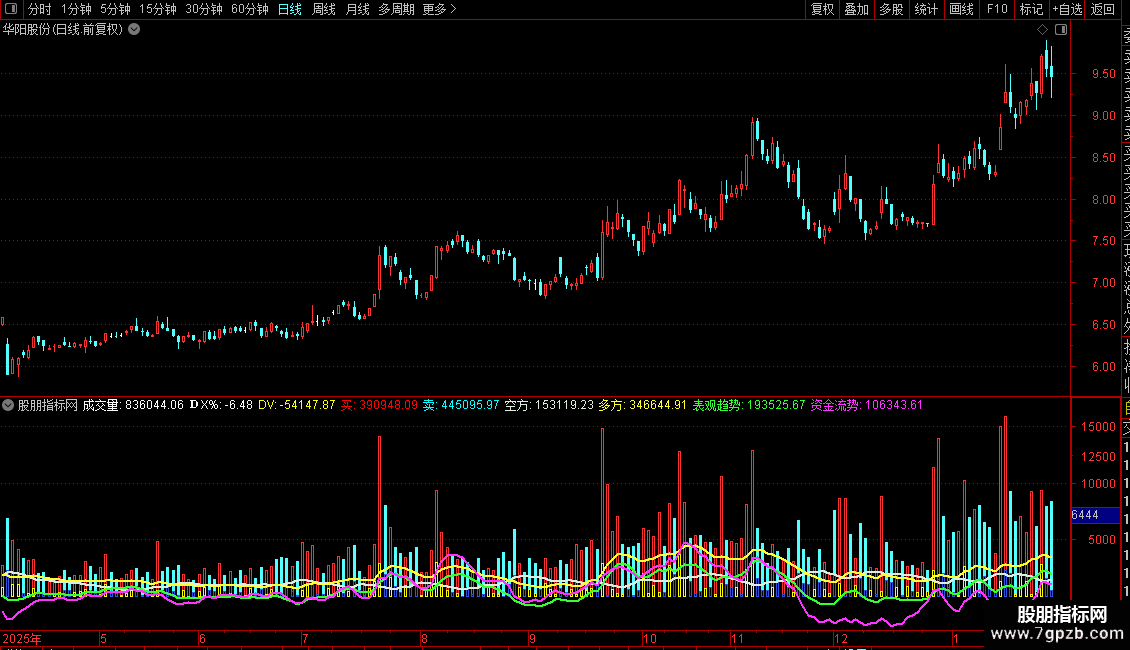1130x650 pixels.
Task: Open F10 company information
Action: point(997,9)
